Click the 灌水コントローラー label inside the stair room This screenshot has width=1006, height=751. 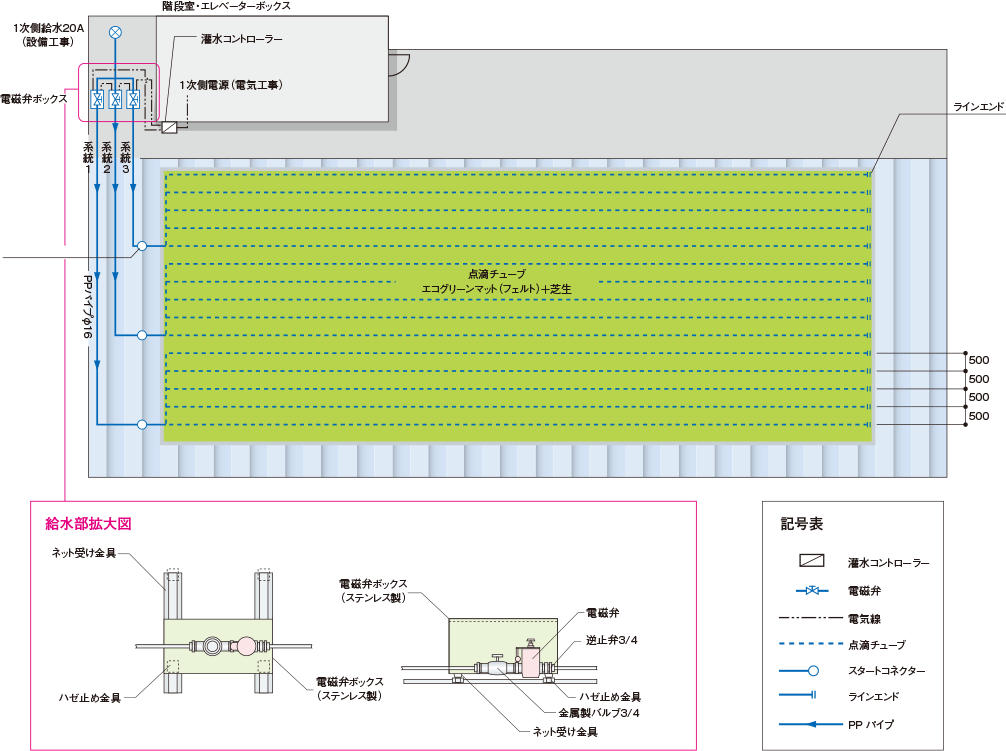(241, 39)
